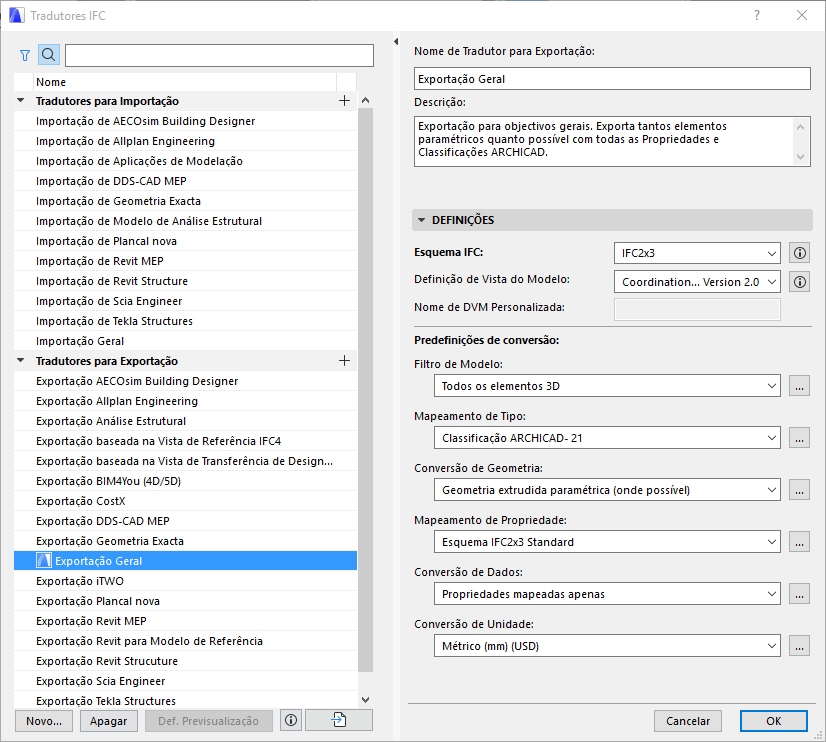826x742 pixels.
Task: Open the filter icon above the translator list
Action: [x=24, y=55]
